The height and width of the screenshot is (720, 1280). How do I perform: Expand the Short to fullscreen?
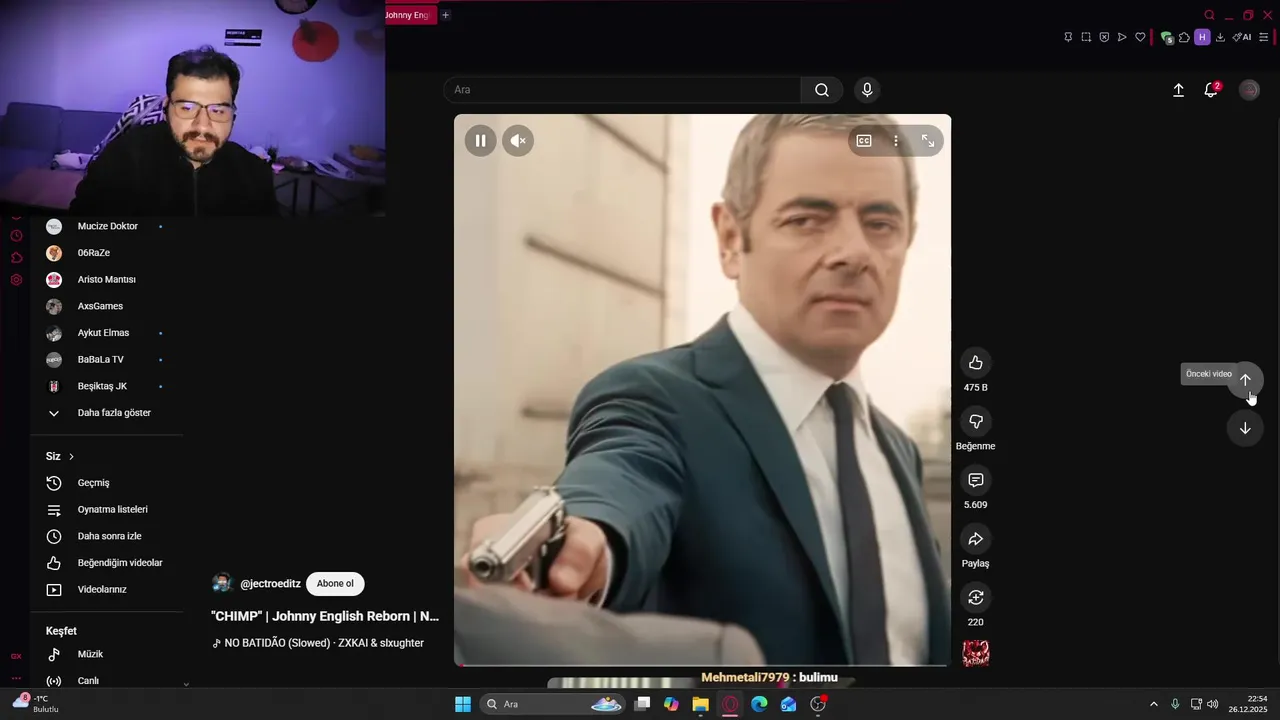point(928,141)
